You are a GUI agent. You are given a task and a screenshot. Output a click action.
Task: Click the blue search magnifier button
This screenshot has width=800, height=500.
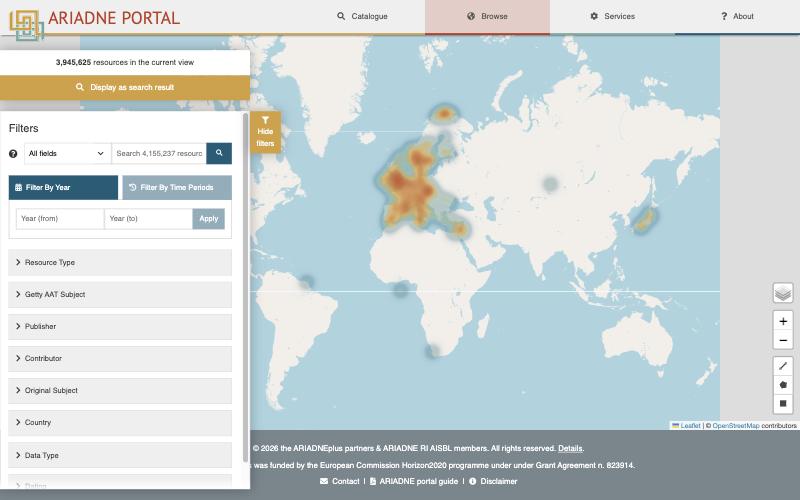(x=219, y=153)
